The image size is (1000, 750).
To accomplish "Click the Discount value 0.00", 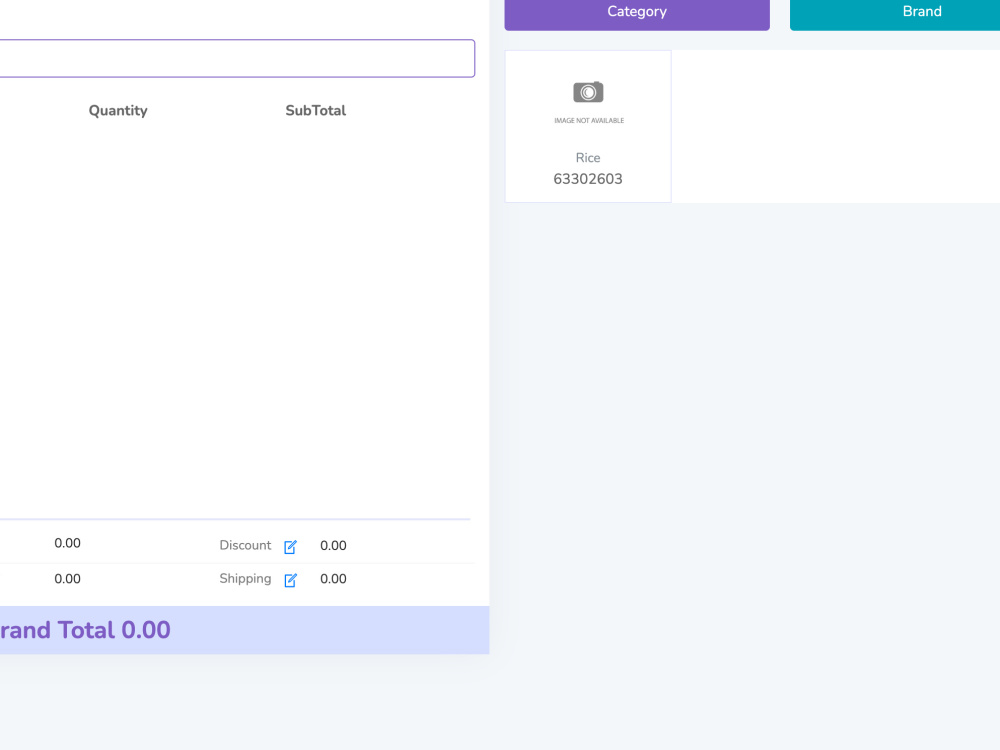I will pos(333,545).
